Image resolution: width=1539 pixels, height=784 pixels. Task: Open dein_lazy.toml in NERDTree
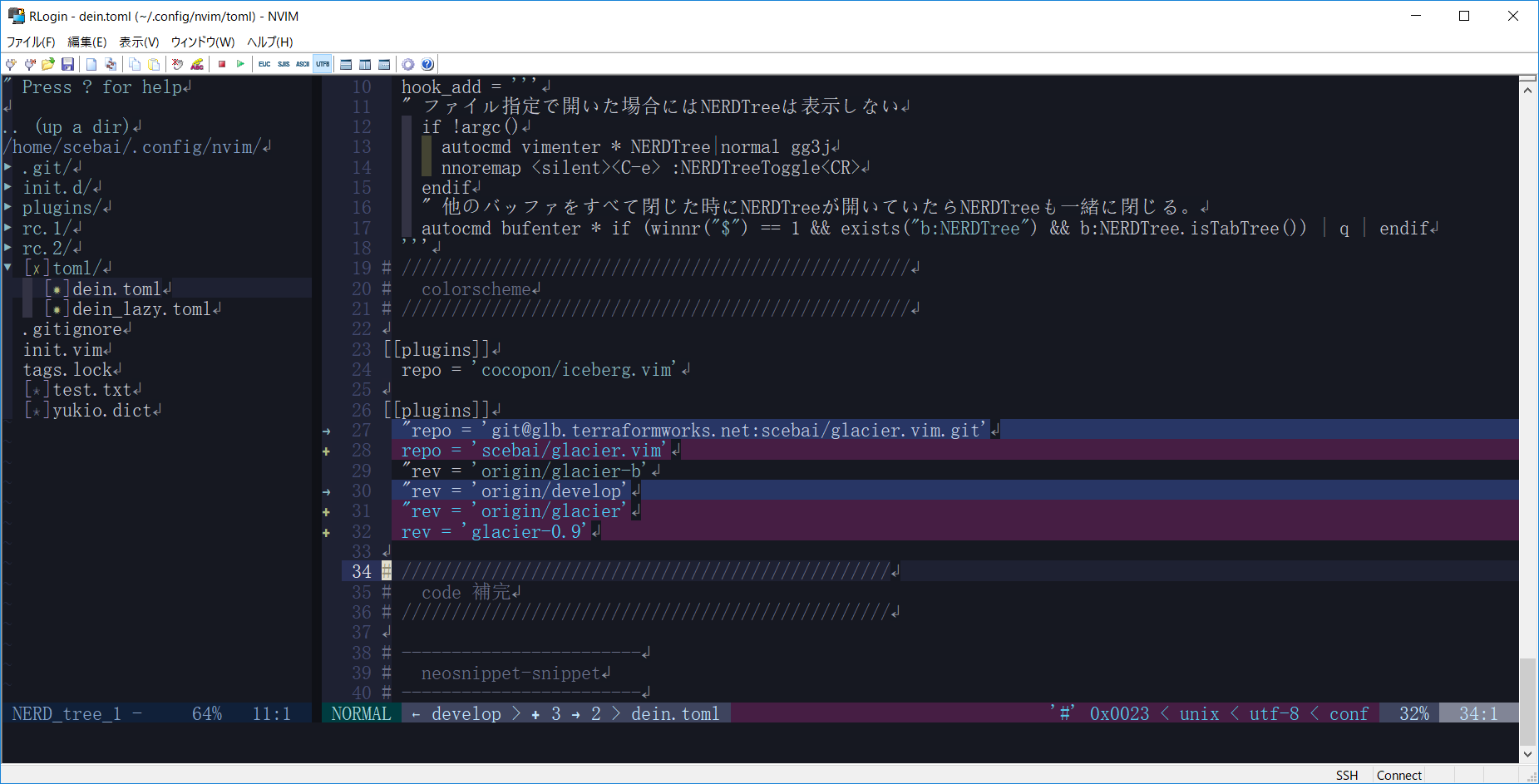pyautogui.click(x=141, y=309)
